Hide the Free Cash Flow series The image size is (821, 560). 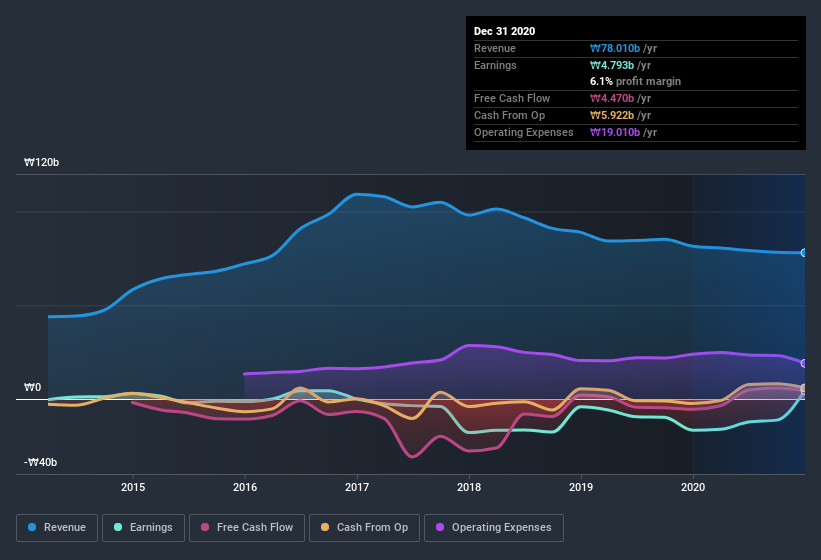point(248,527)
